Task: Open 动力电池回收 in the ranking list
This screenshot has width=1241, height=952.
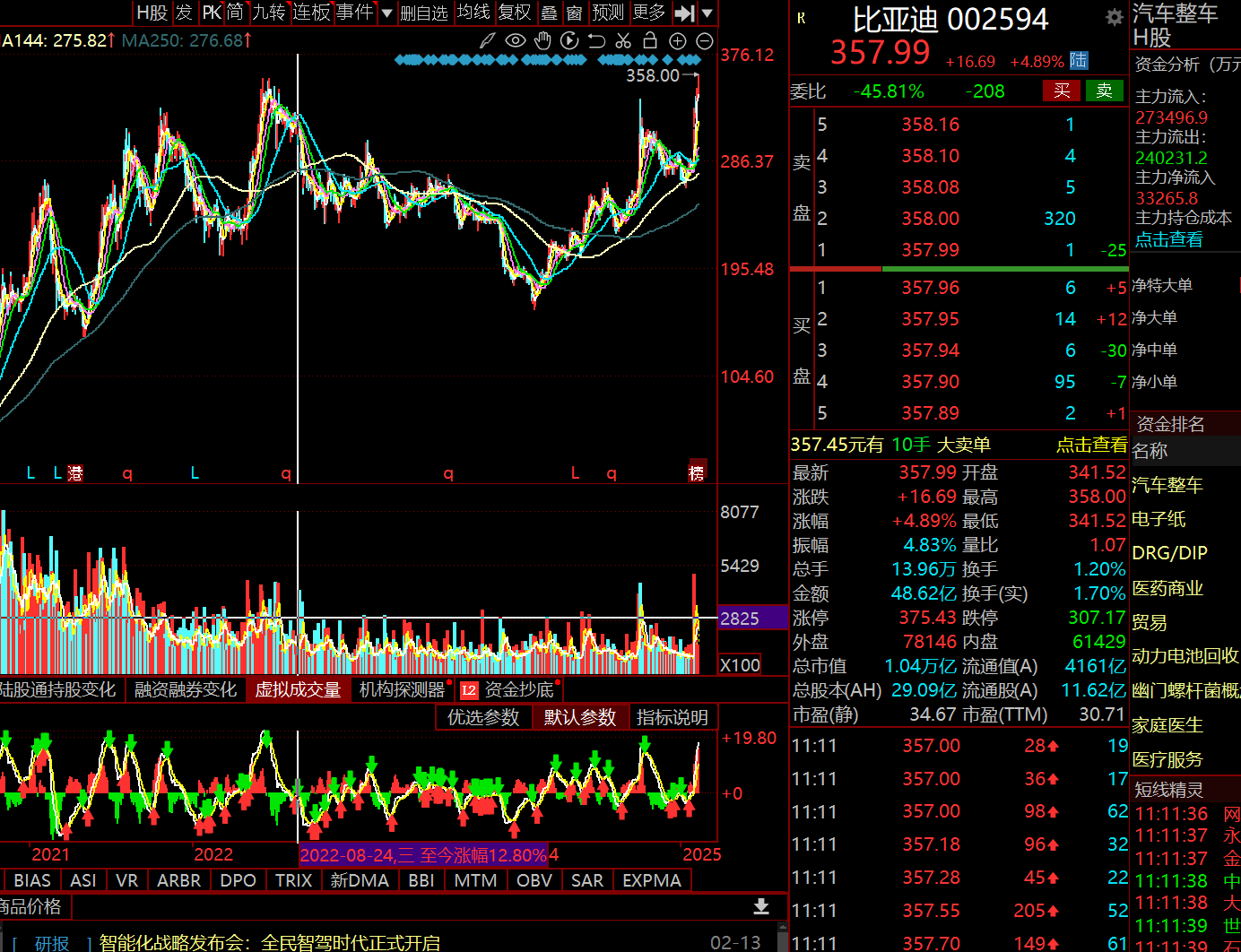Action: pos(1185,656)
